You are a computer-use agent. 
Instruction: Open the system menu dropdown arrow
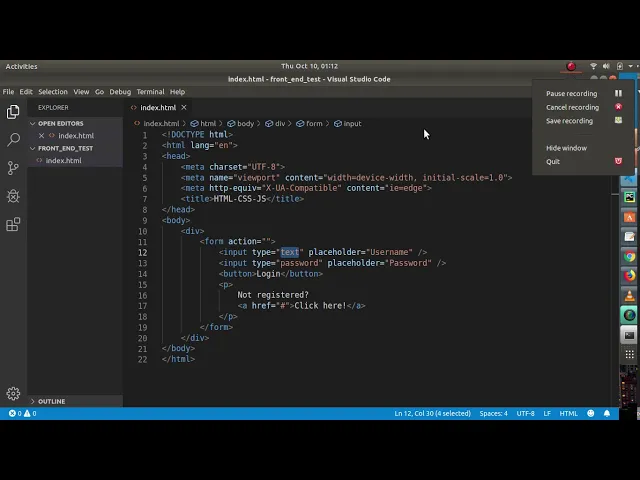[x=631, y=66]
